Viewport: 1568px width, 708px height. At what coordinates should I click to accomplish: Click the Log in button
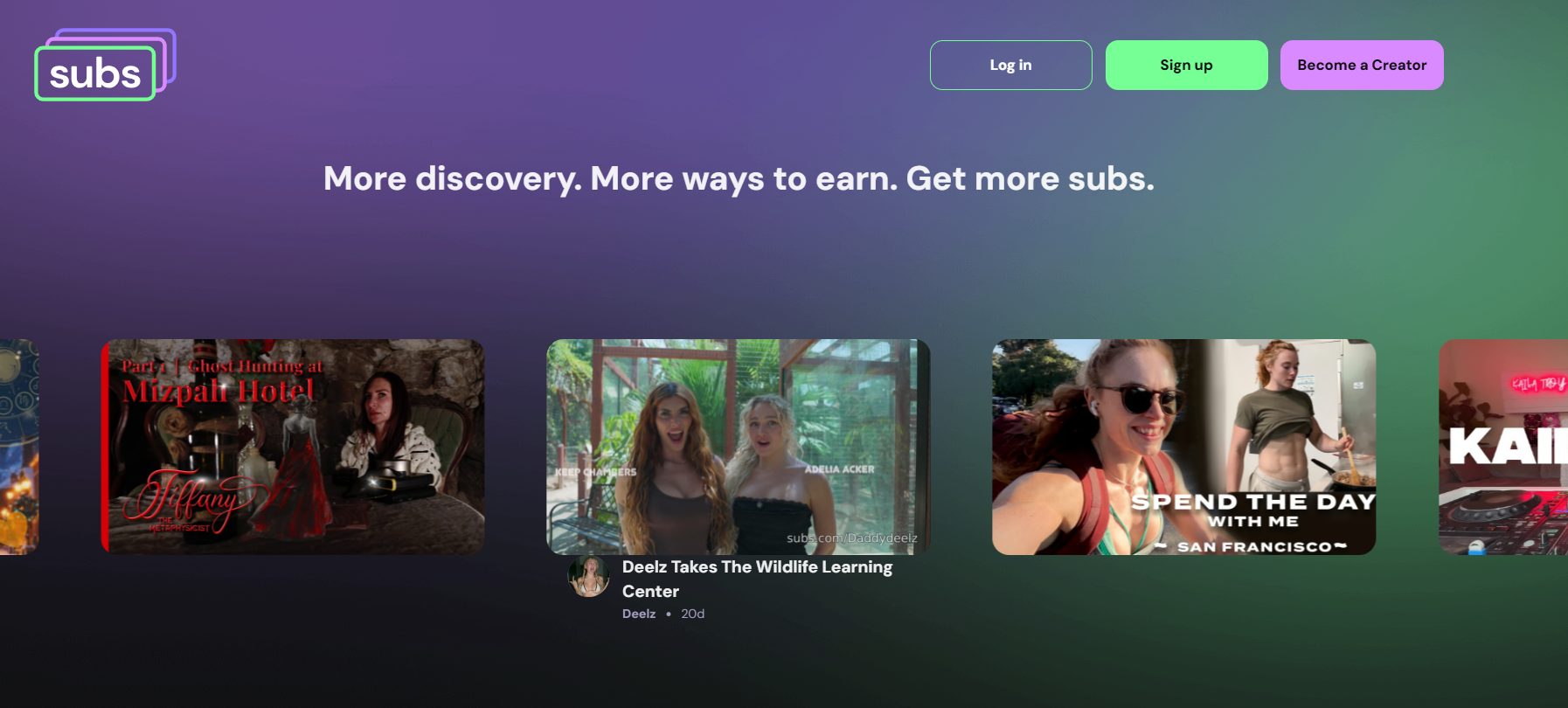(1011, 65)
